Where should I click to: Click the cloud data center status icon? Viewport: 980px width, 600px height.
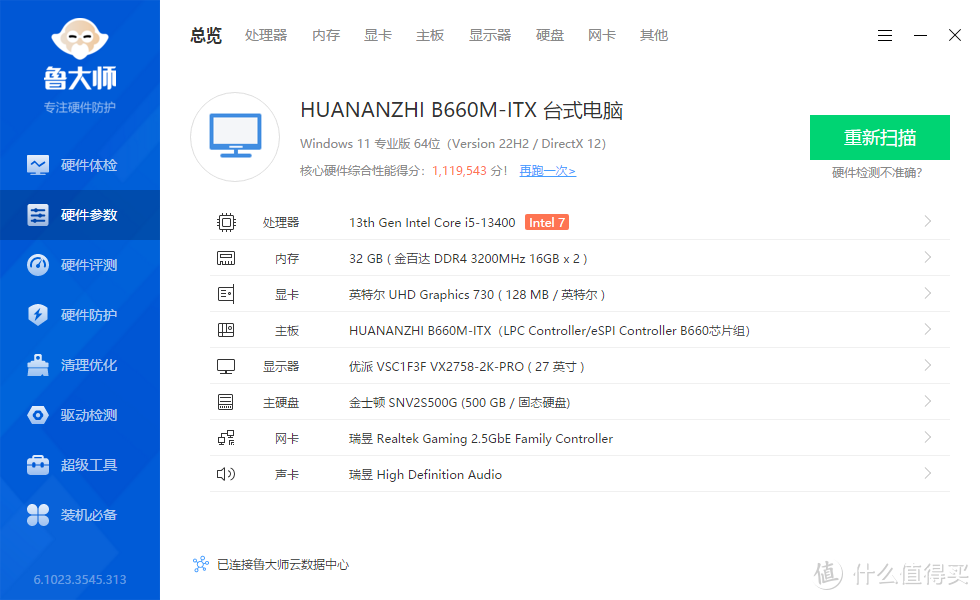point(201,564)
